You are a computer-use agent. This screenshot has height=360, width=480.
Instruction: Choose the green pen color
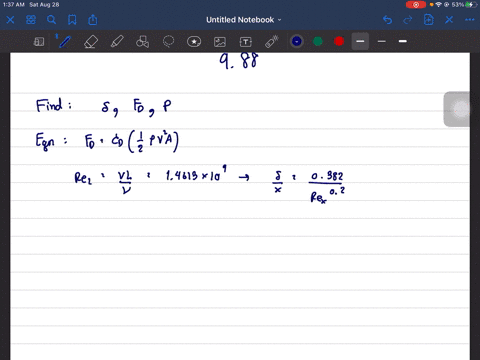318,41
